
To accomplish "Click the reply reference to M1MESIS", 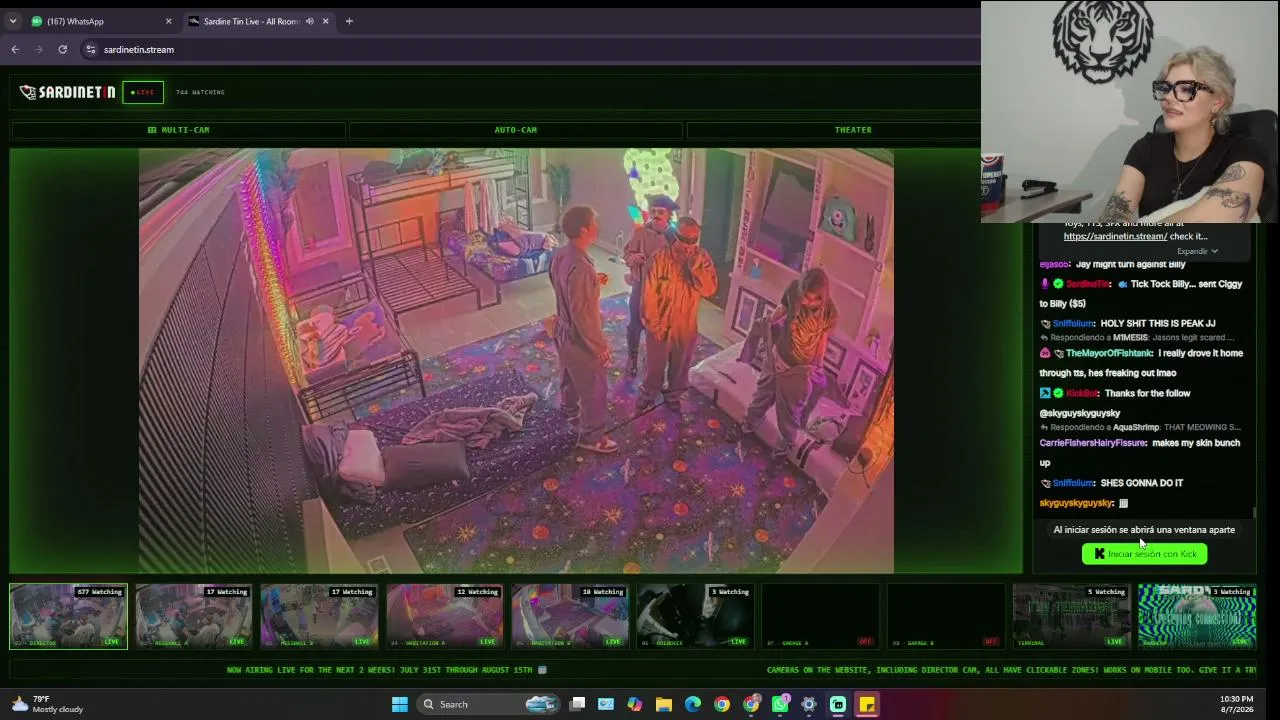I will pos(1137,338).
